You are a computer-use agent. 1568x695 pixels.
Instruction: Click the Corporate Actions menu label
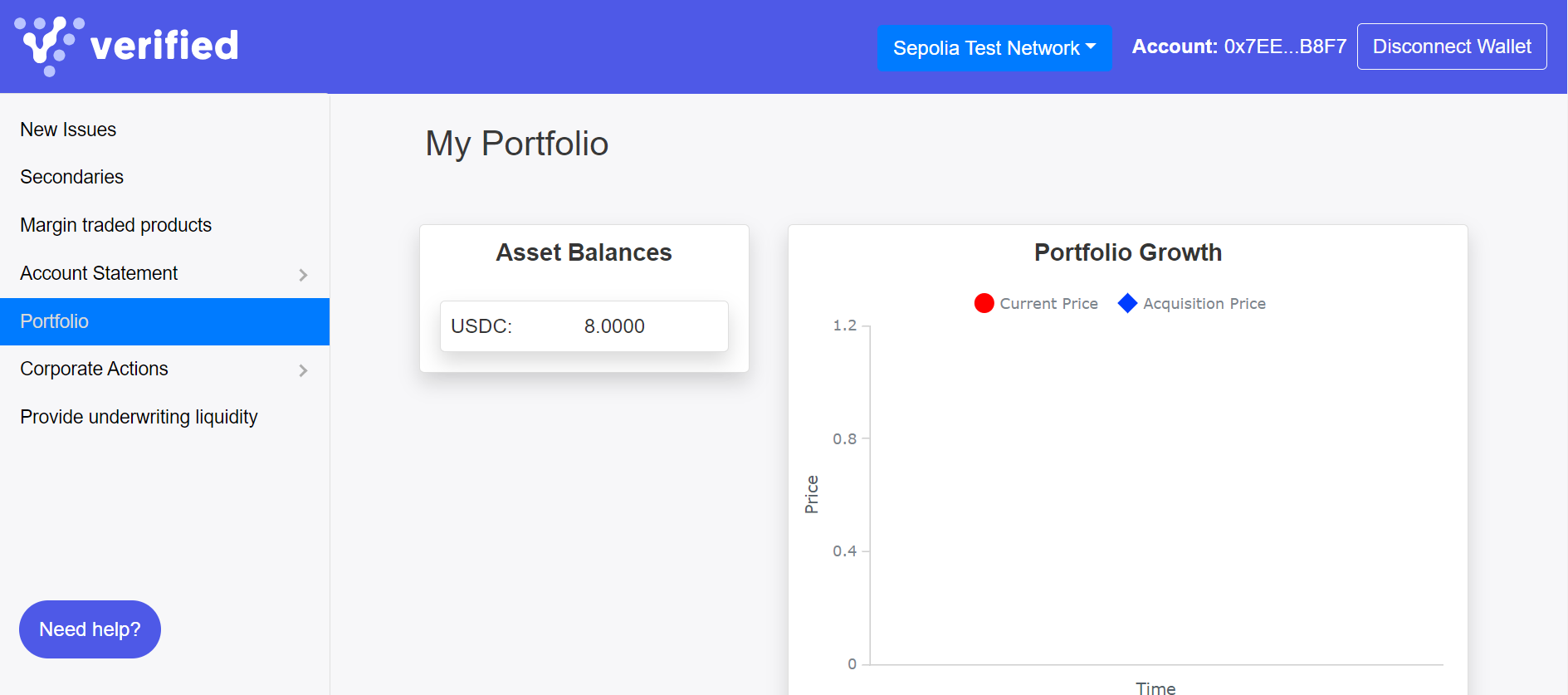pyautogui.click(x=94, y=369)
